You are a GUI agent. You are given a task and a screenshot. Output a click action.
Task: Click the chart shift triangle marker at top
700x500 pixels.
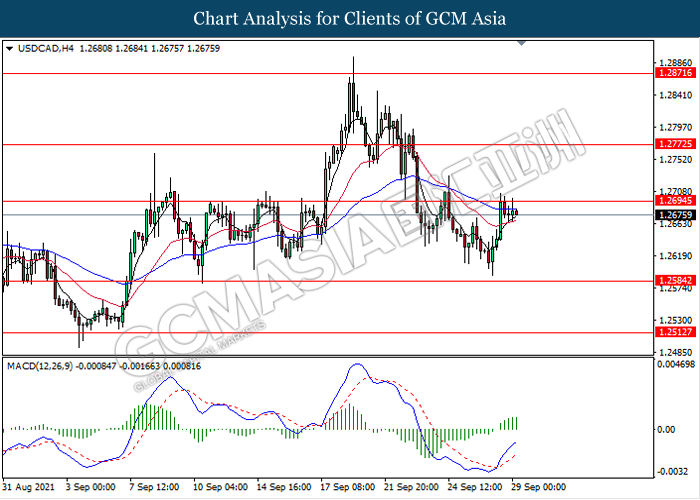(521, 43)
